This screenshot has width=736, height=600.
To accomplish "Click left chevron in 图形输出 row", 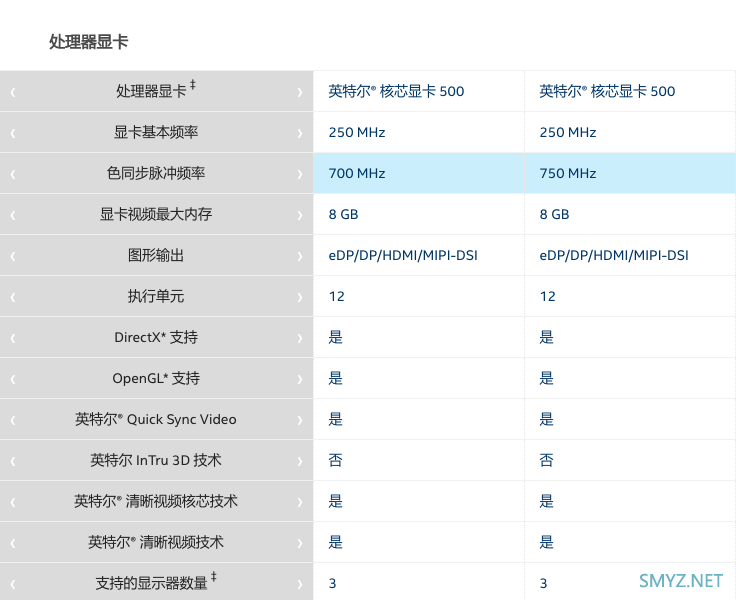I will click(13, 256).
